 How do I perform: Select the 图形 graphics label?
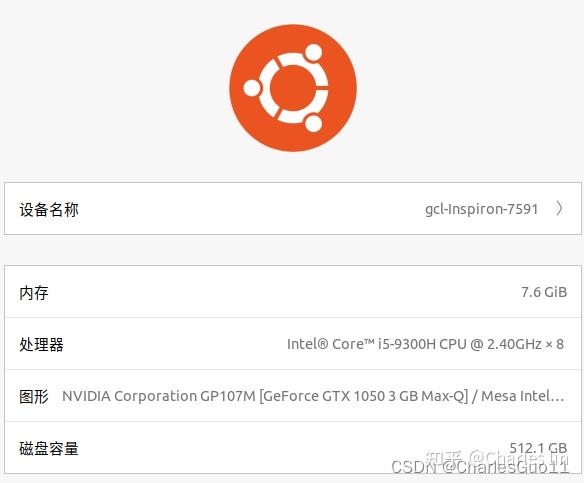(34, 396)
